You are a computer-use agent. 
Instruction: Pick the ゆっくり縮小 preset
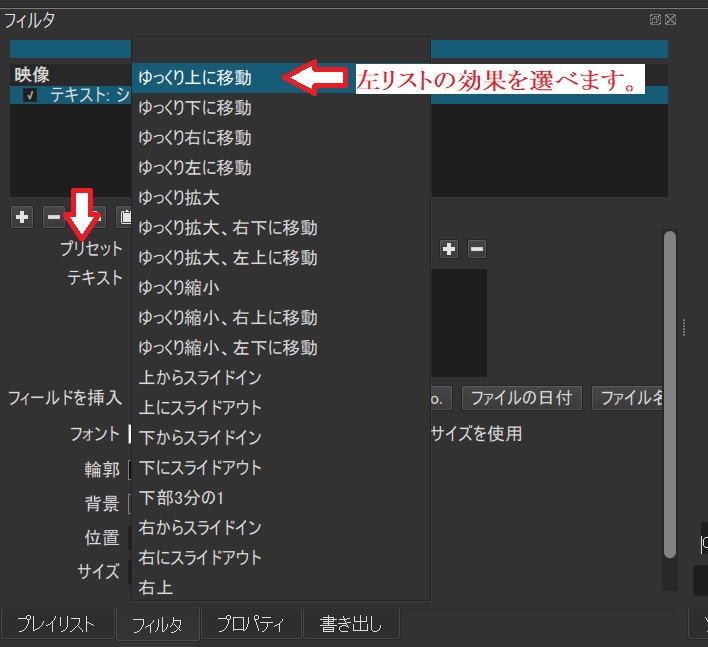pos(281,288)
